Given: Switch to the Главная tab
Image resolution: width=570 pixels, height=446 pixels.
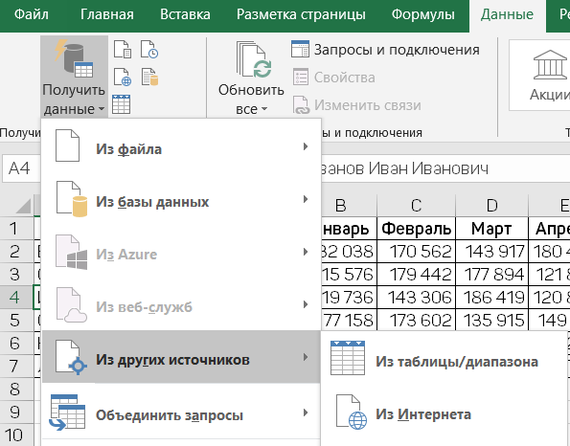Looking at the screenshot, I should coord(107,15).
